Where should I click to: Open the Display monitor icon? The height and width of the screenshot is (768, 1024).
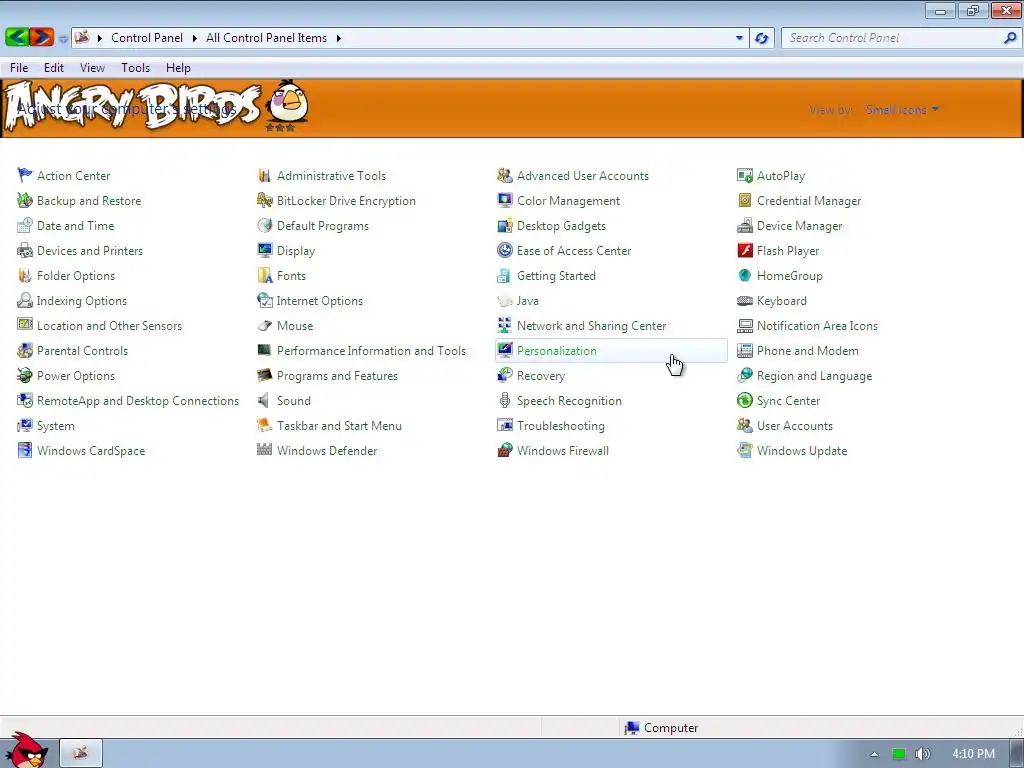click(x=264, y=250)
